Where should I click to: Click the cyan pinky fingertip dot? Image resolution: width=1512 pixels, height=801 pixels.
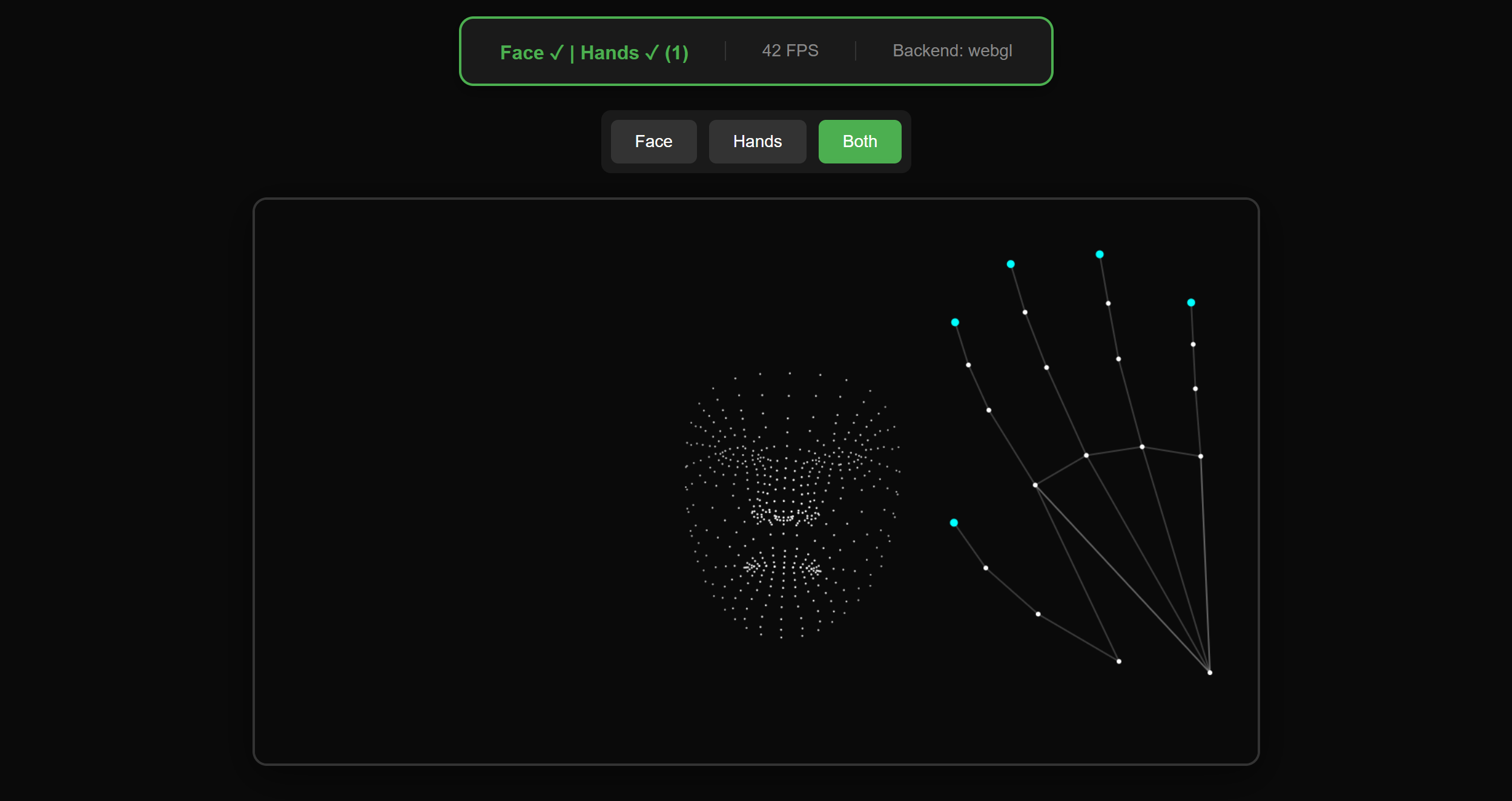pos(1191,303)
